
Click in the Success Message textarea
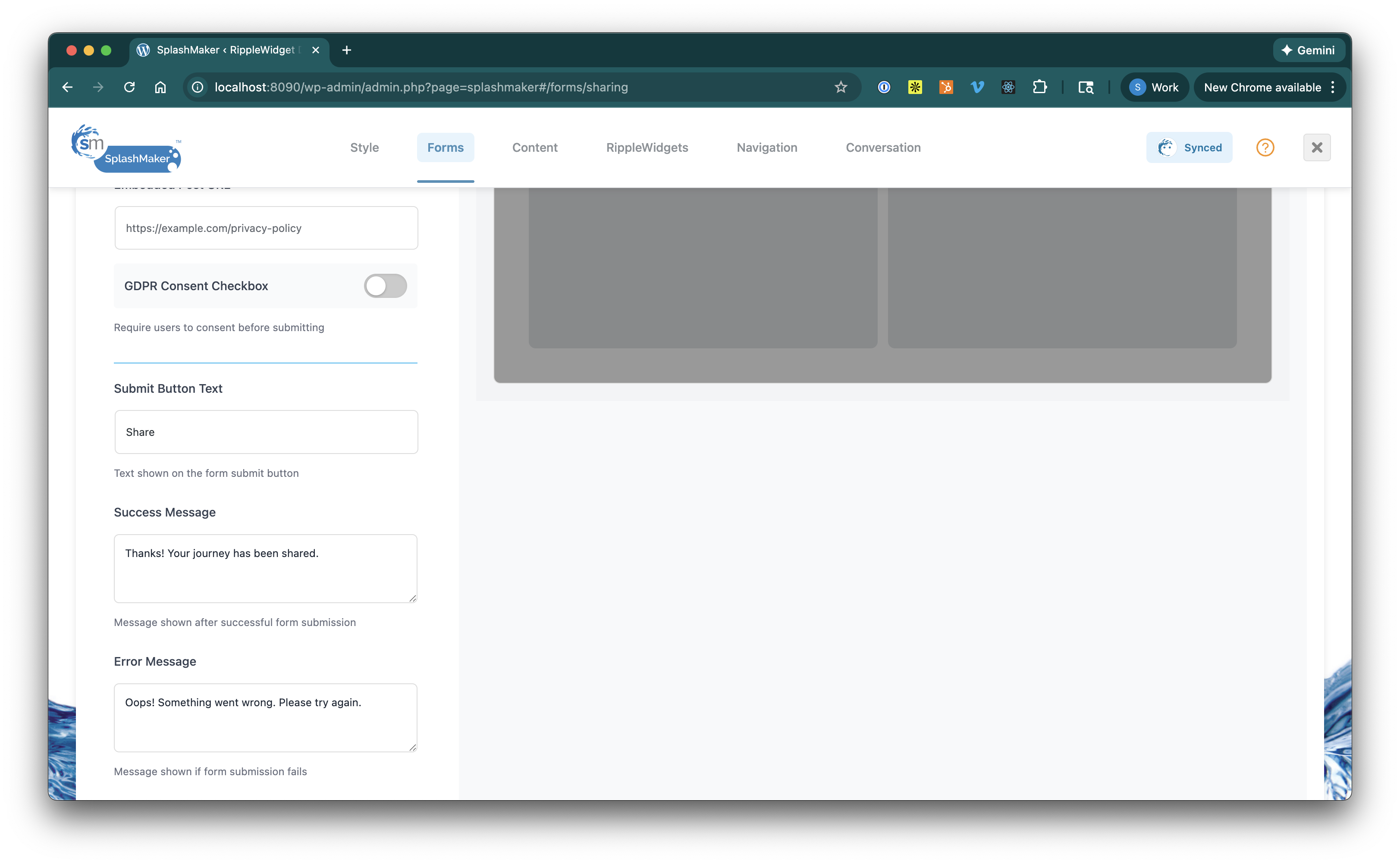point(265,568)
